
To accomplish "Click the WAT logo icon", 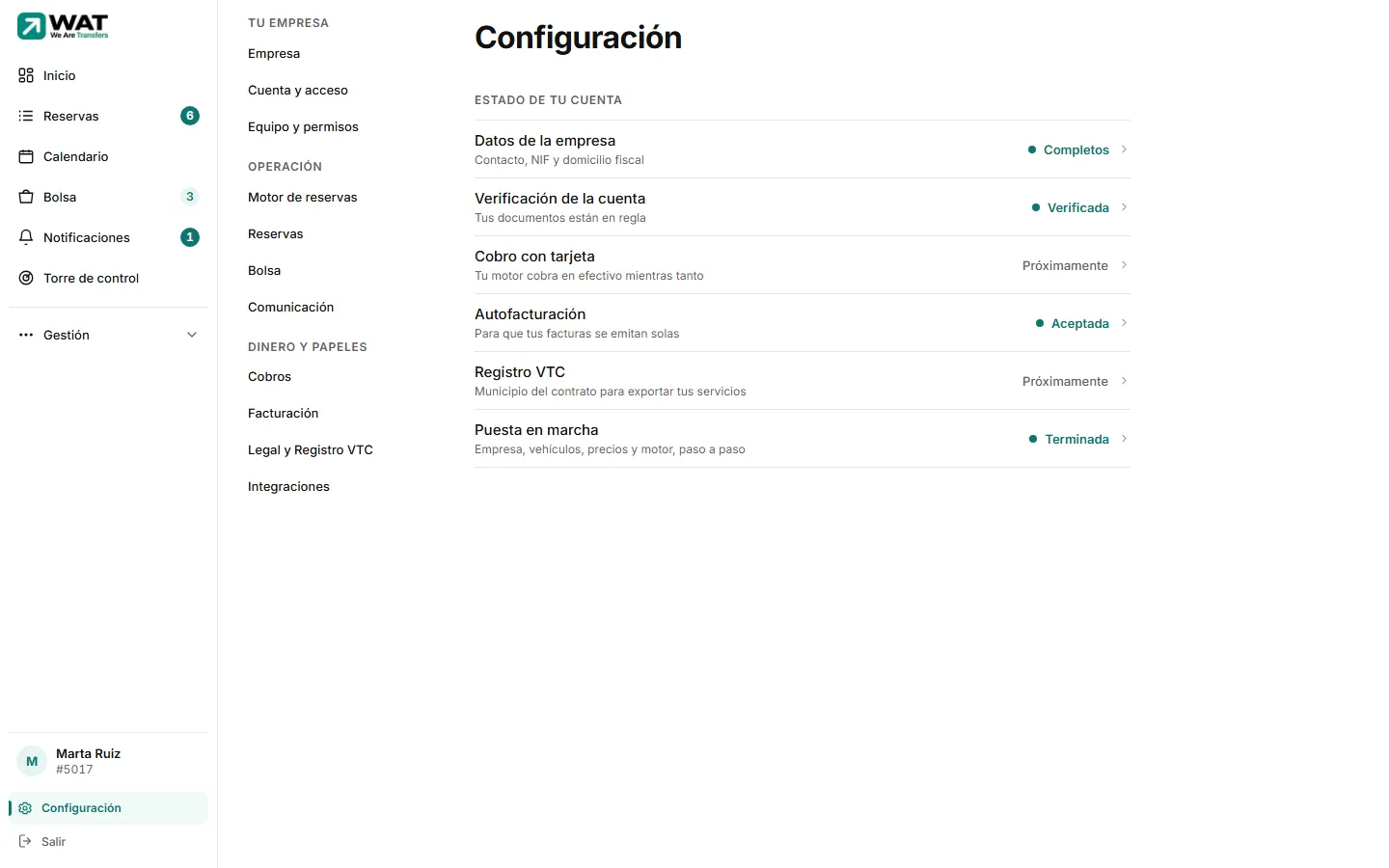I will tap(32, 26).
